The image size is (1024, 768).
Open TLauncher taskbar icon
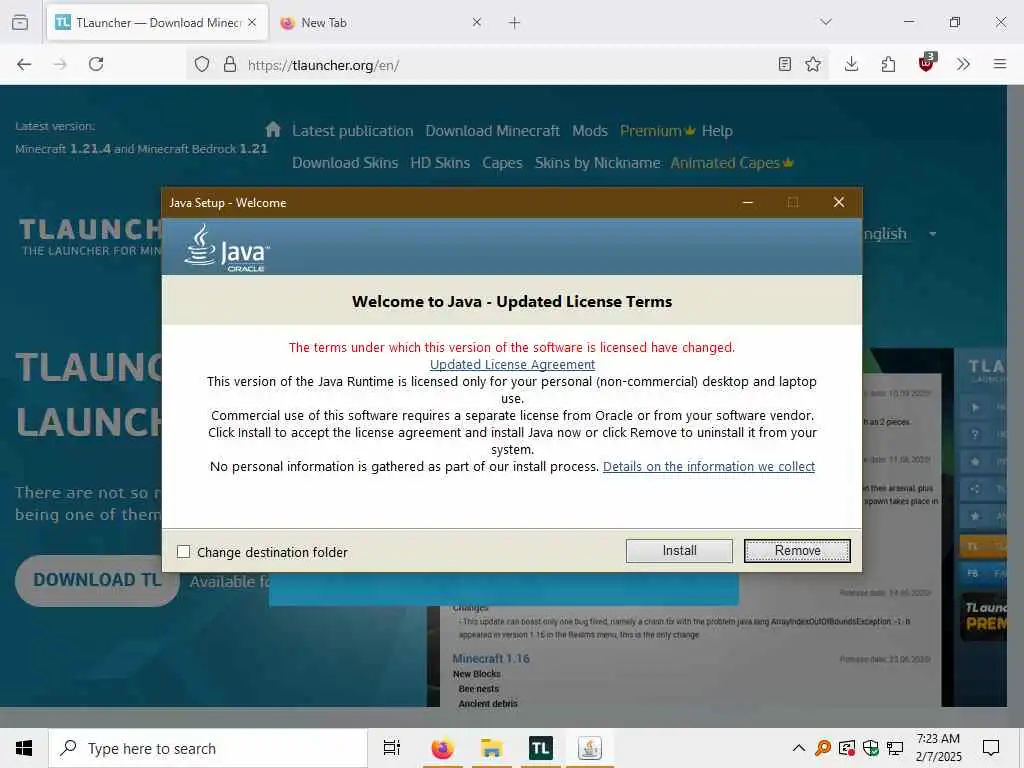tap(541, 748)
